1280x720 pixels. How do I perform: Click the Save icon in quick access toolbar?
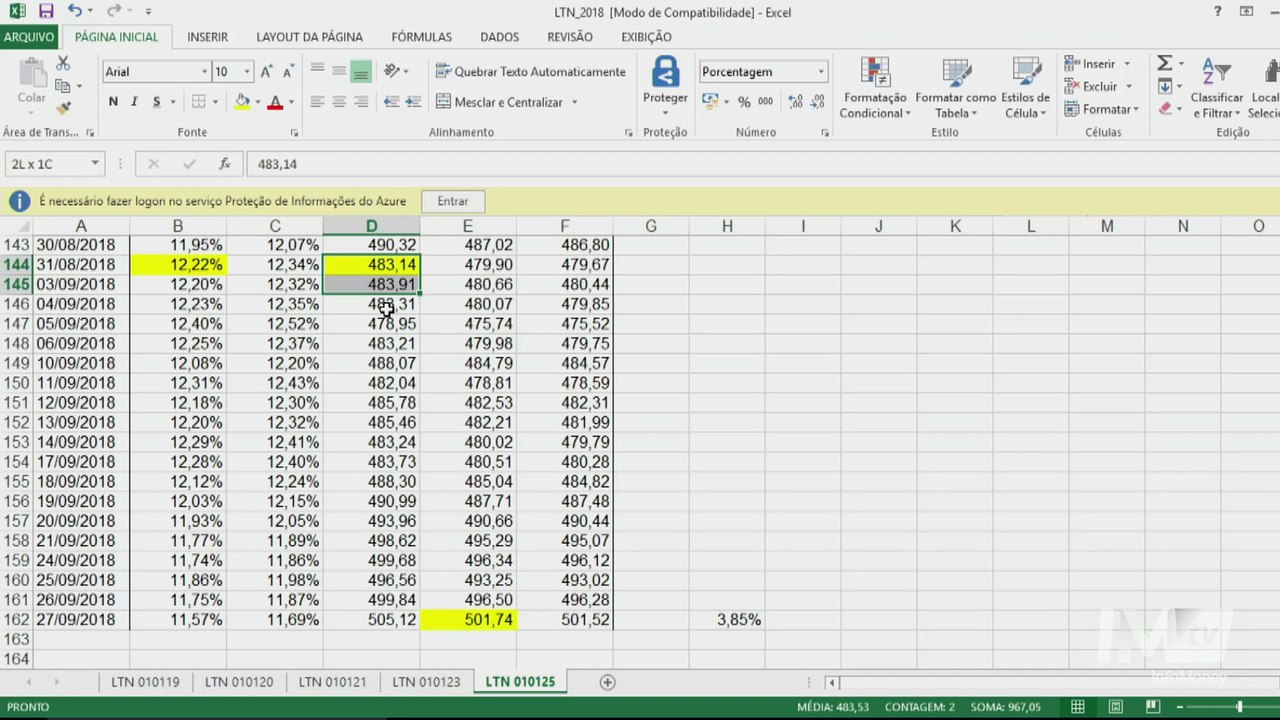pyautogui.click(x=46, y=12)
